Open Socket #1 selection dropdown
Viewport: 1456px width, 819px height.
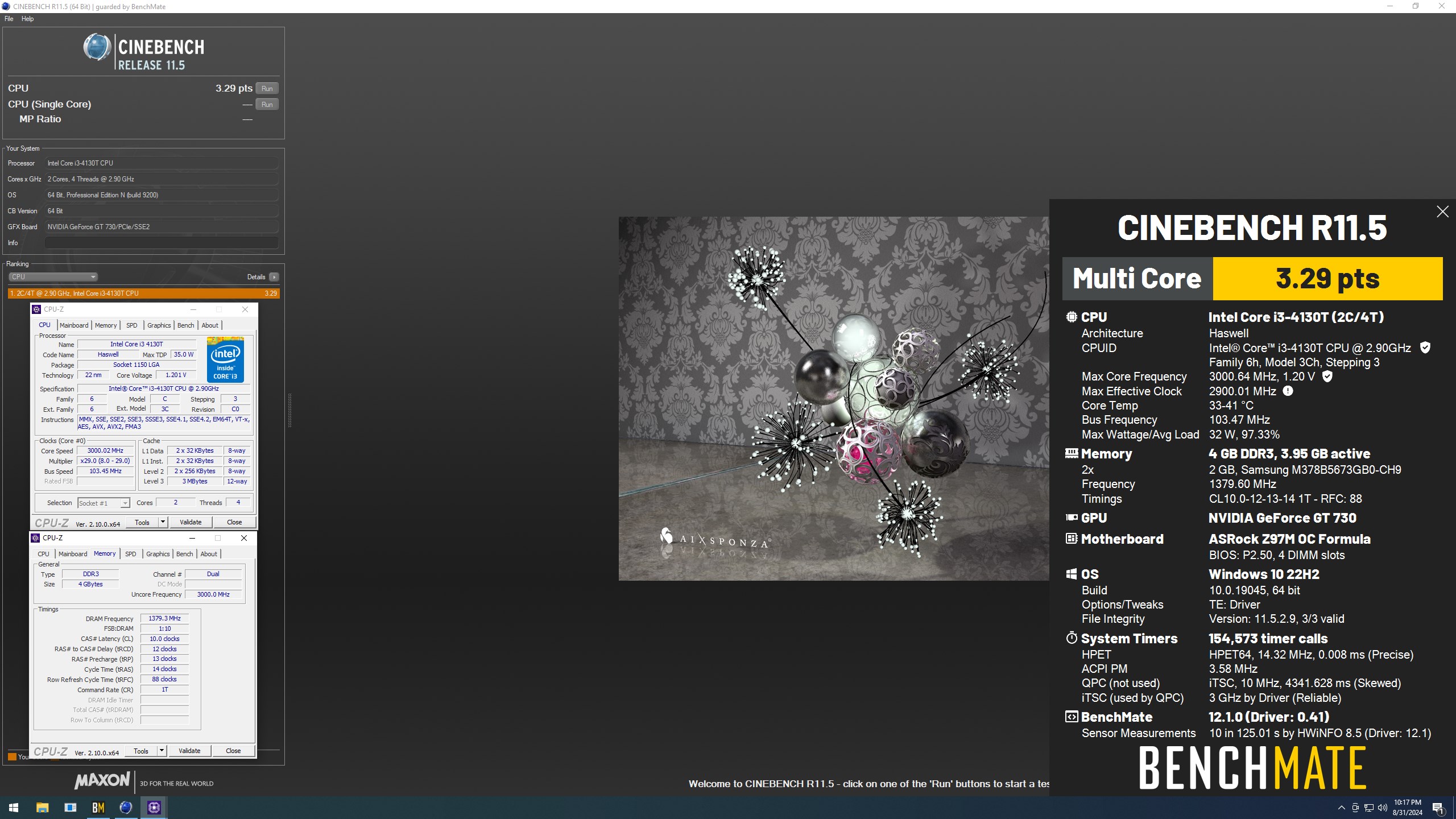(x=104, y=503)
